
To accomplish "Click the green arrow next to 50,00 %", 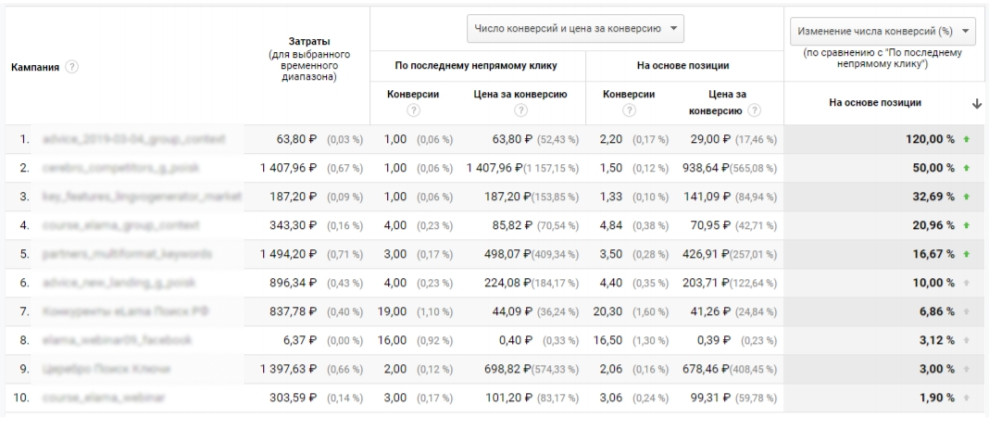I will click(x=967, y=167).
